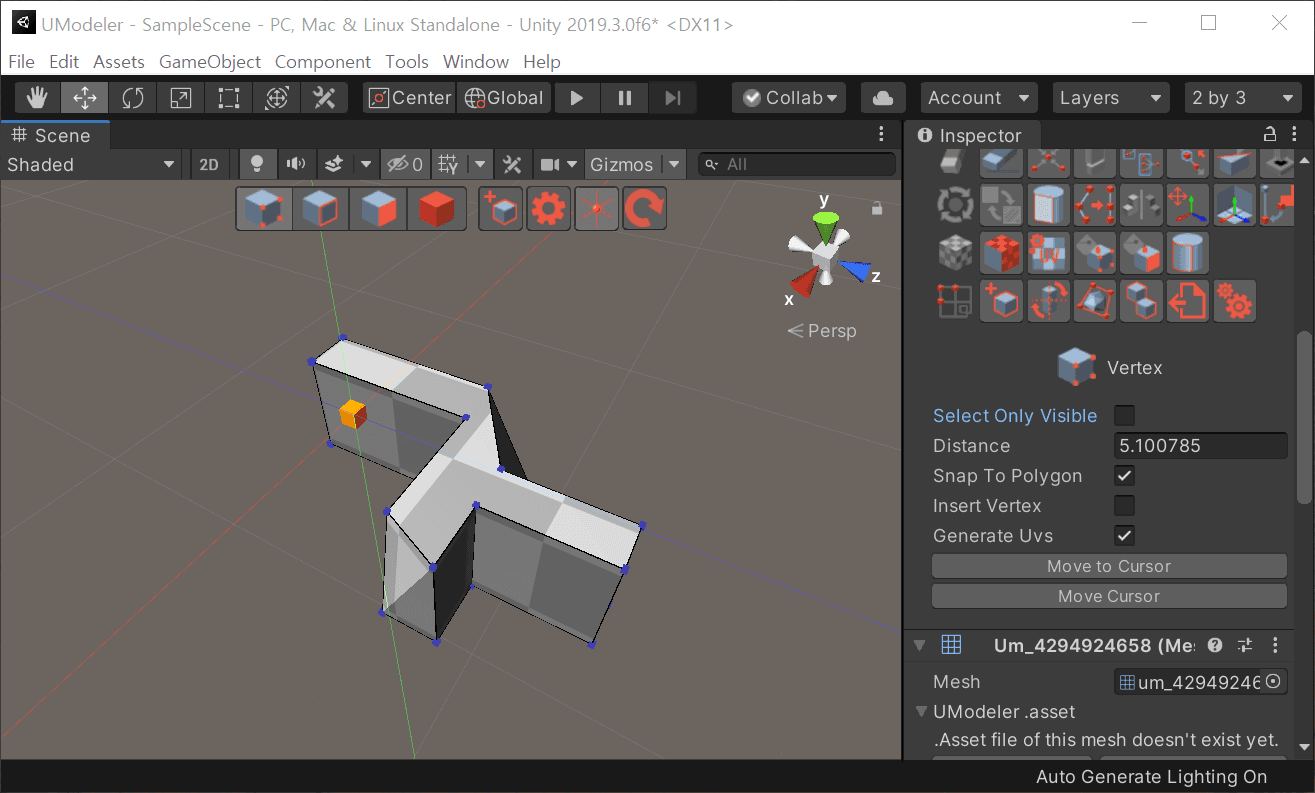Toggle Select Only Visible checkbox
Image resolution: width=1315 pixels, height=793 pixels.
tap(1124, 415)
